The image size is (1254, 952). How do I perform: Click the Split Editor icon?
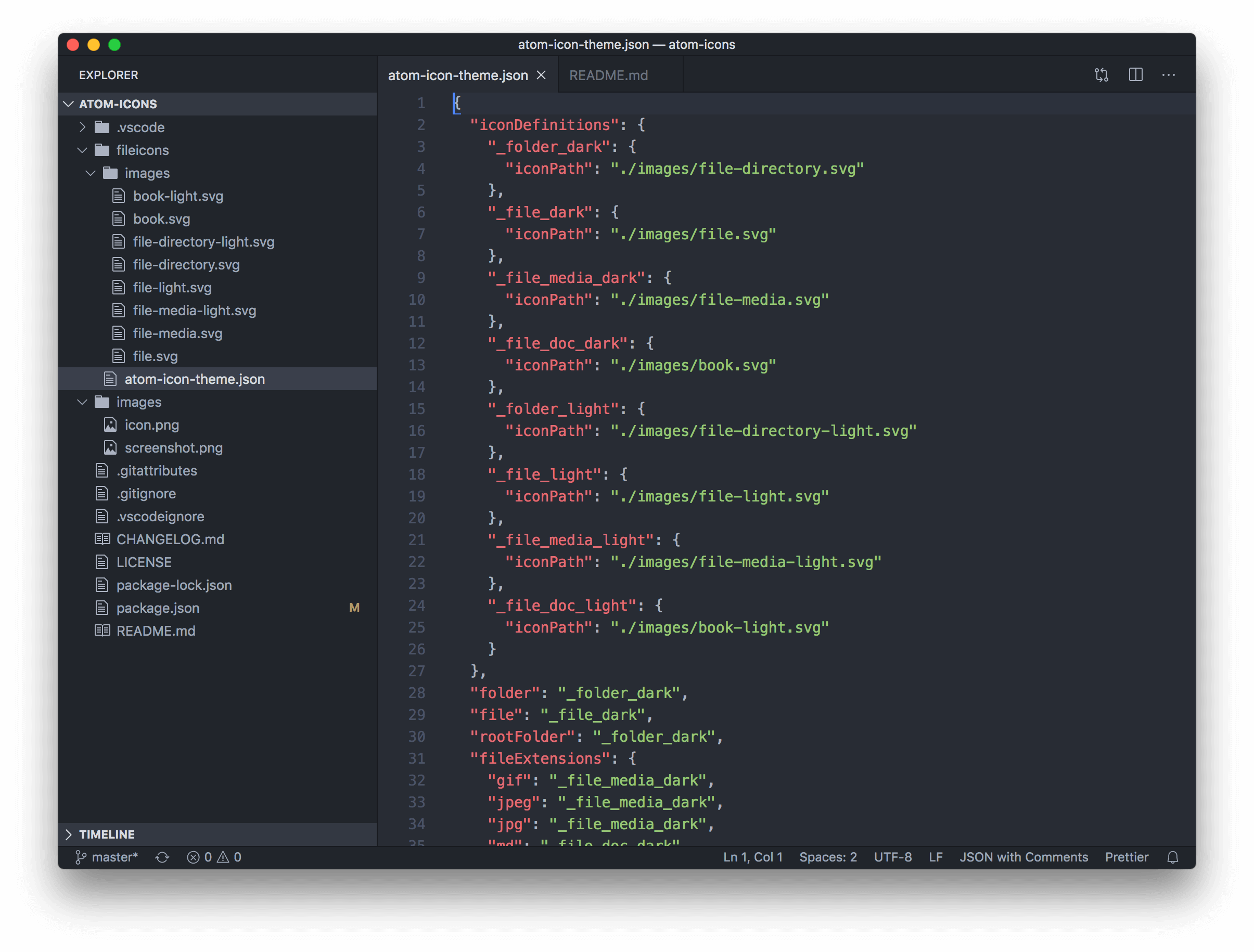pos(1135,75)
